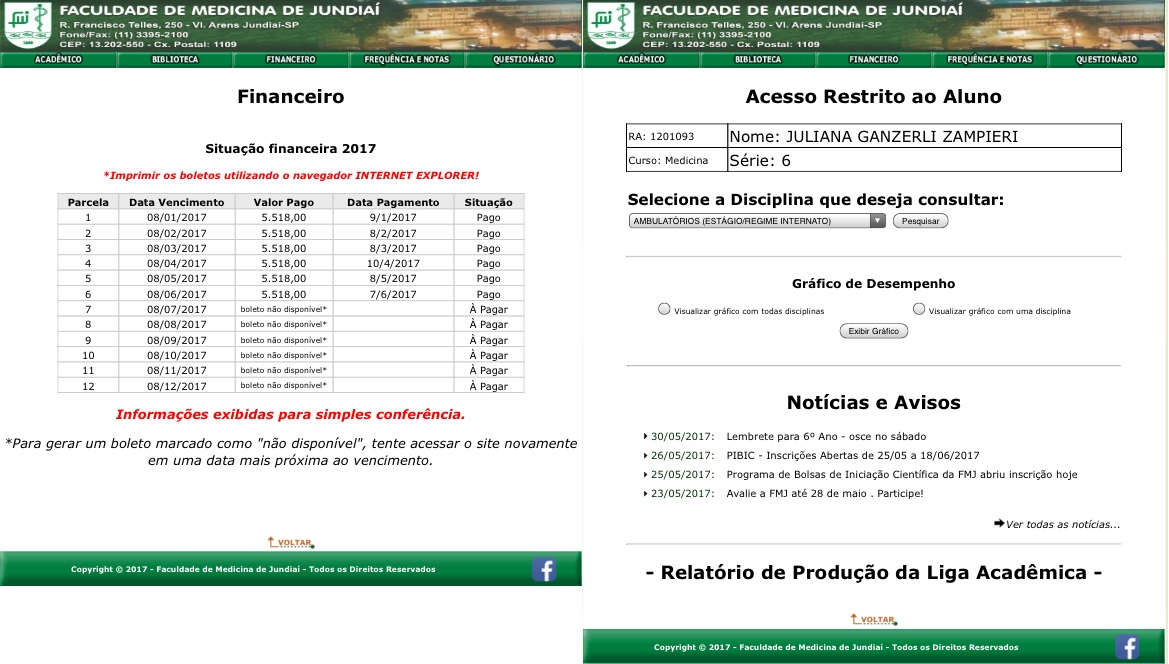Click the FMJ logo on the Financeiro page header
This screenshot has width=1169, height=664.
pyautogui.click(x=26, y=25)
